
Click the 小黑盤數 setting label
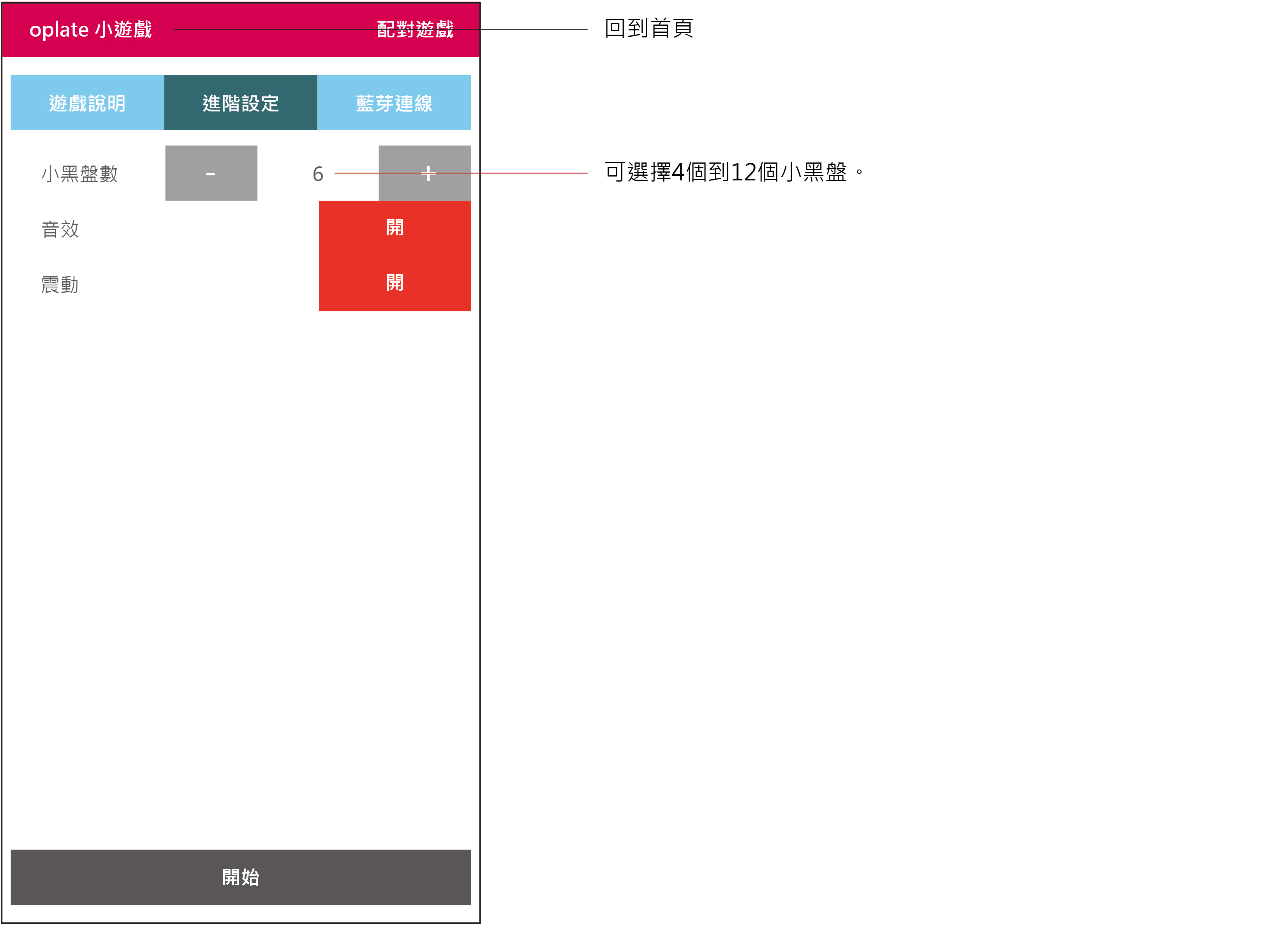click(79, 174)
